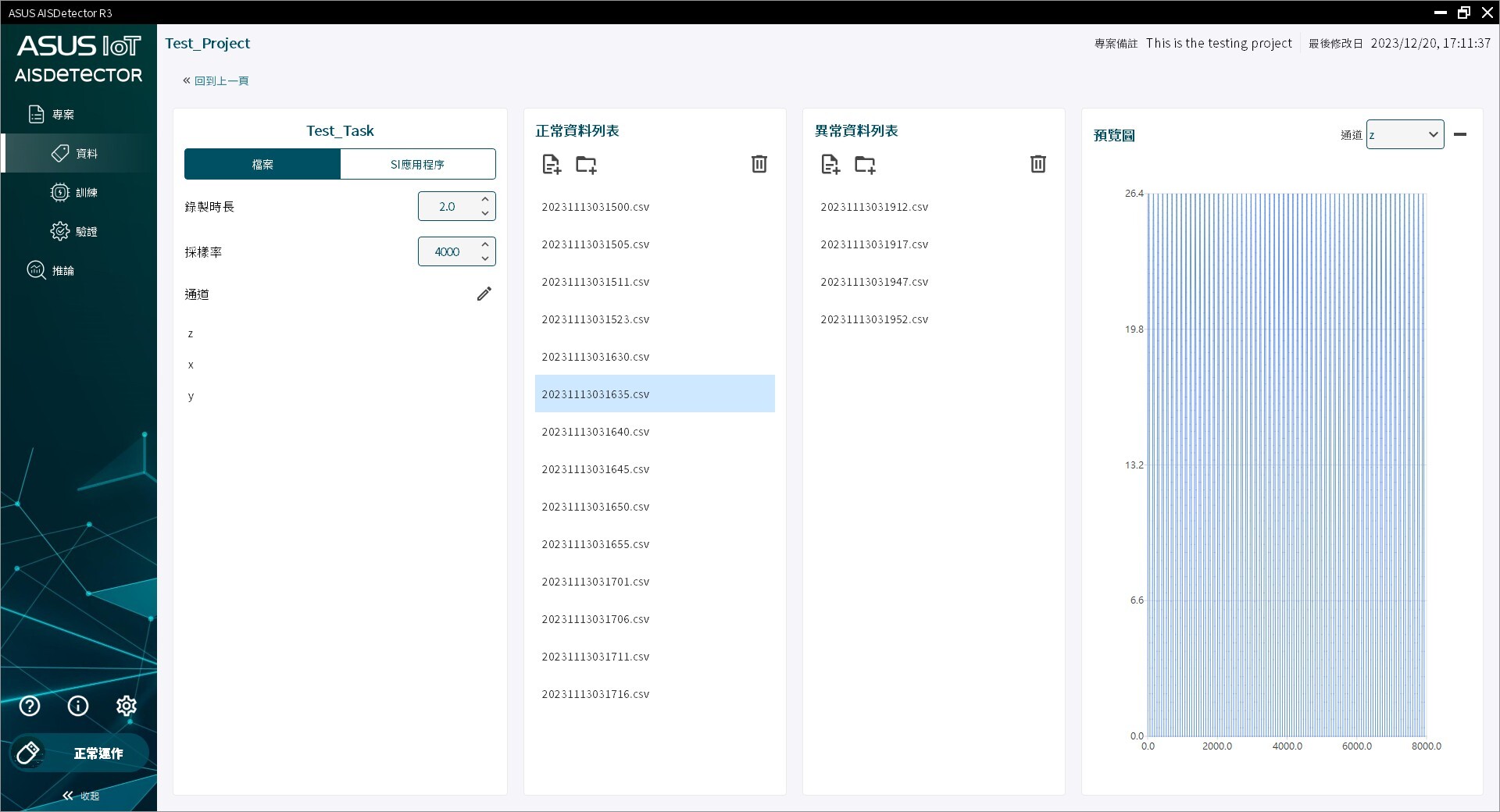Open the 通道 channel dropdown
1500x812 pixels.
tap(1404, 134)
